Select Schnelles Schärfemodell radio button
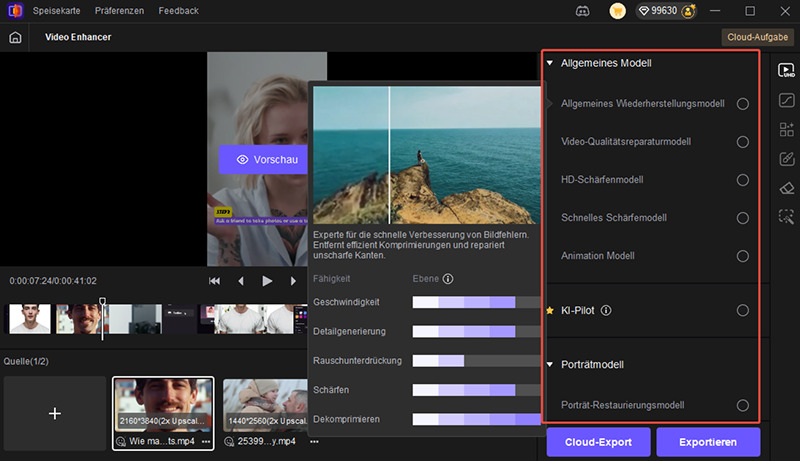Screen dimensions: 800x461 coord(743,218)
